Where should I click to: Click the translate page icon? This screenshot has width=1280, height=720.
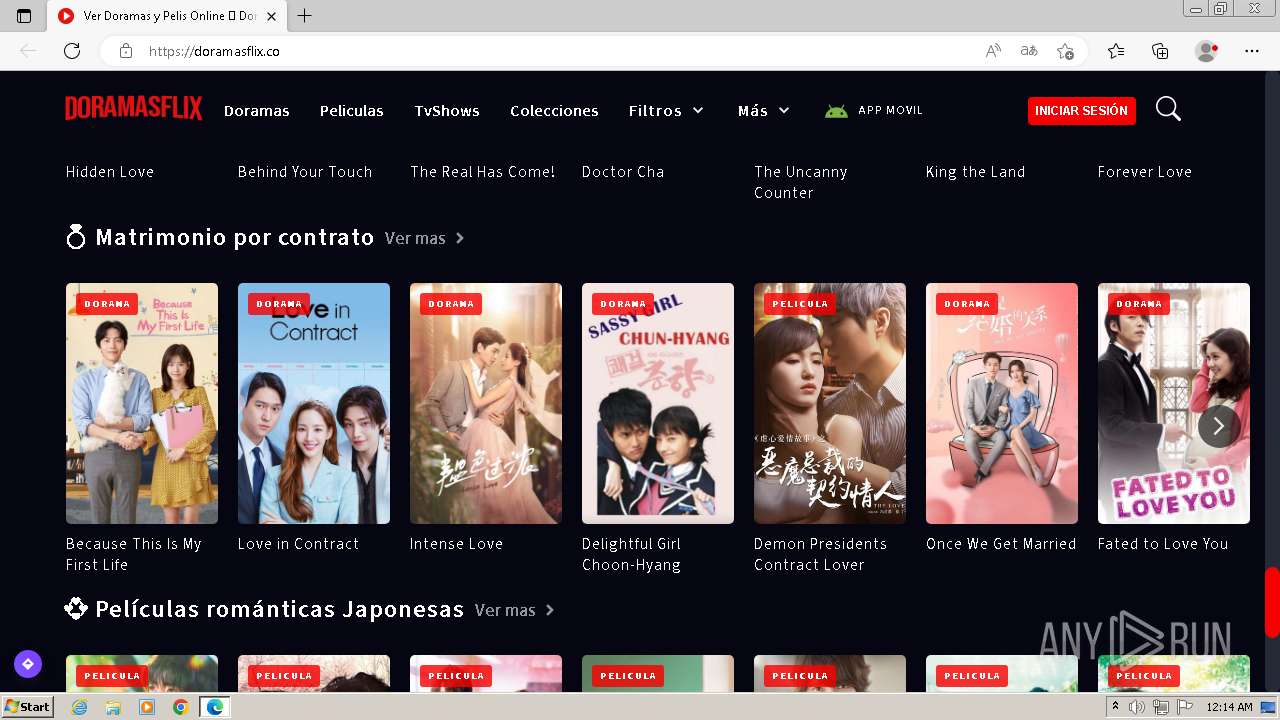pos(1029,51)
